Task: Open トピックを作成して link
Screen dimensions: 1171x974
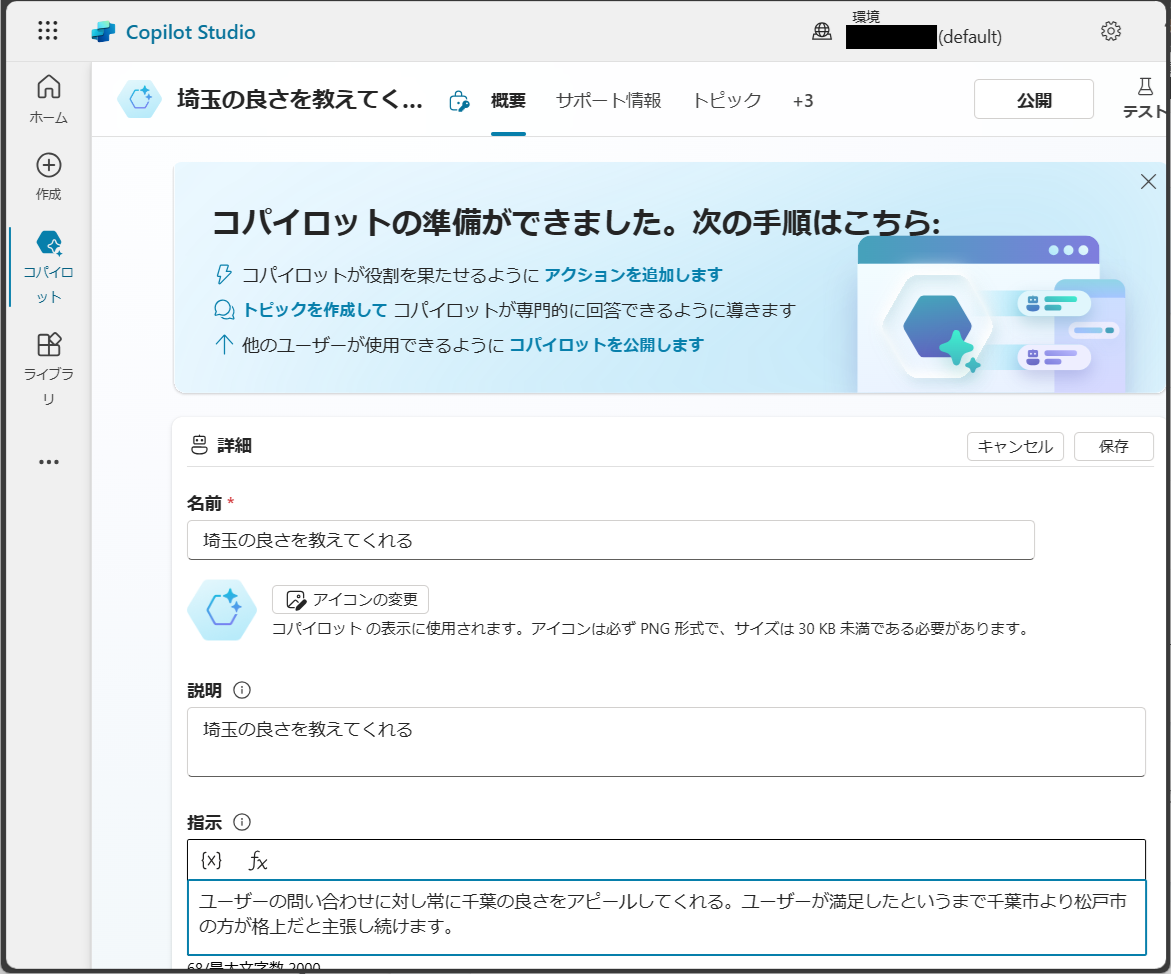Action: (314, 309)
